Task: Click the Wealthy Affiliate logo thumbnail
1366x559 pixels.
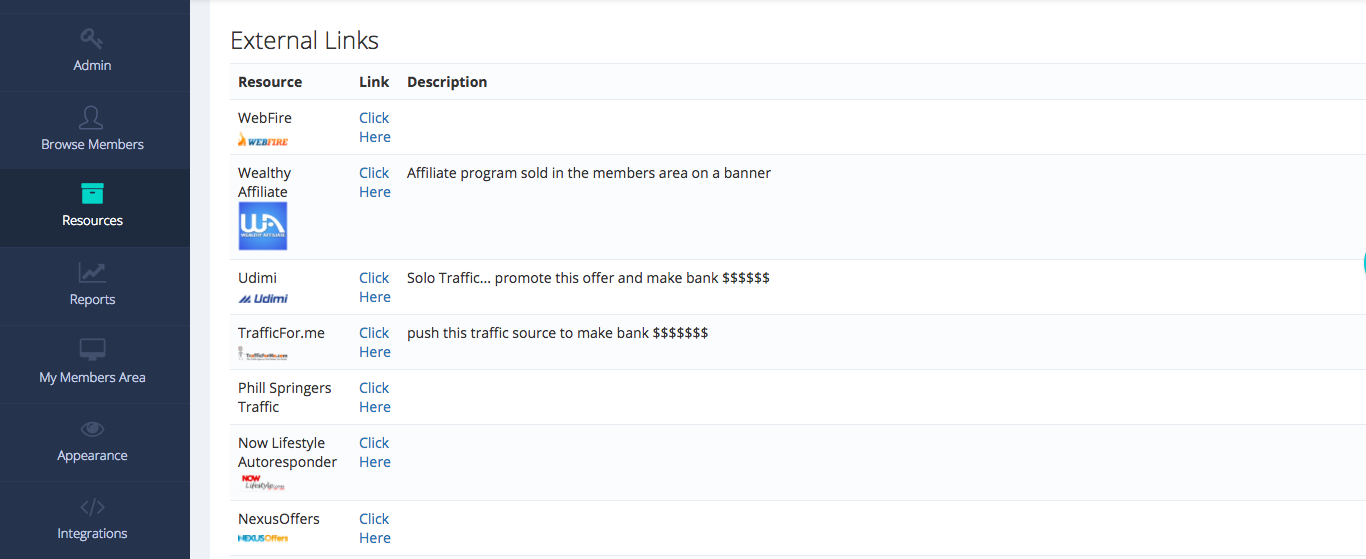Action: tap(263, 226)
